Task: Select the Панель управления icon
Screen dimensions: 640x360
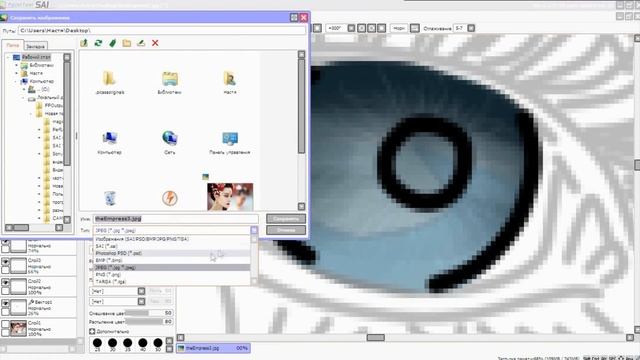Action: [x=230, y=138]
